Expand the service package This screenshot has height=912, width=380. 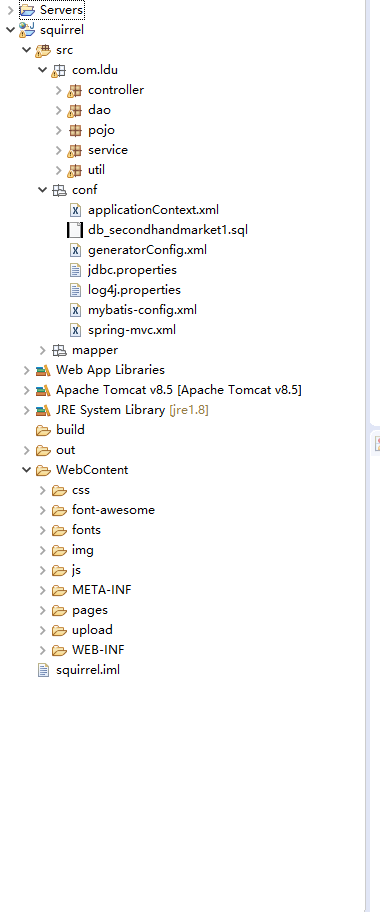click(58, 150)
